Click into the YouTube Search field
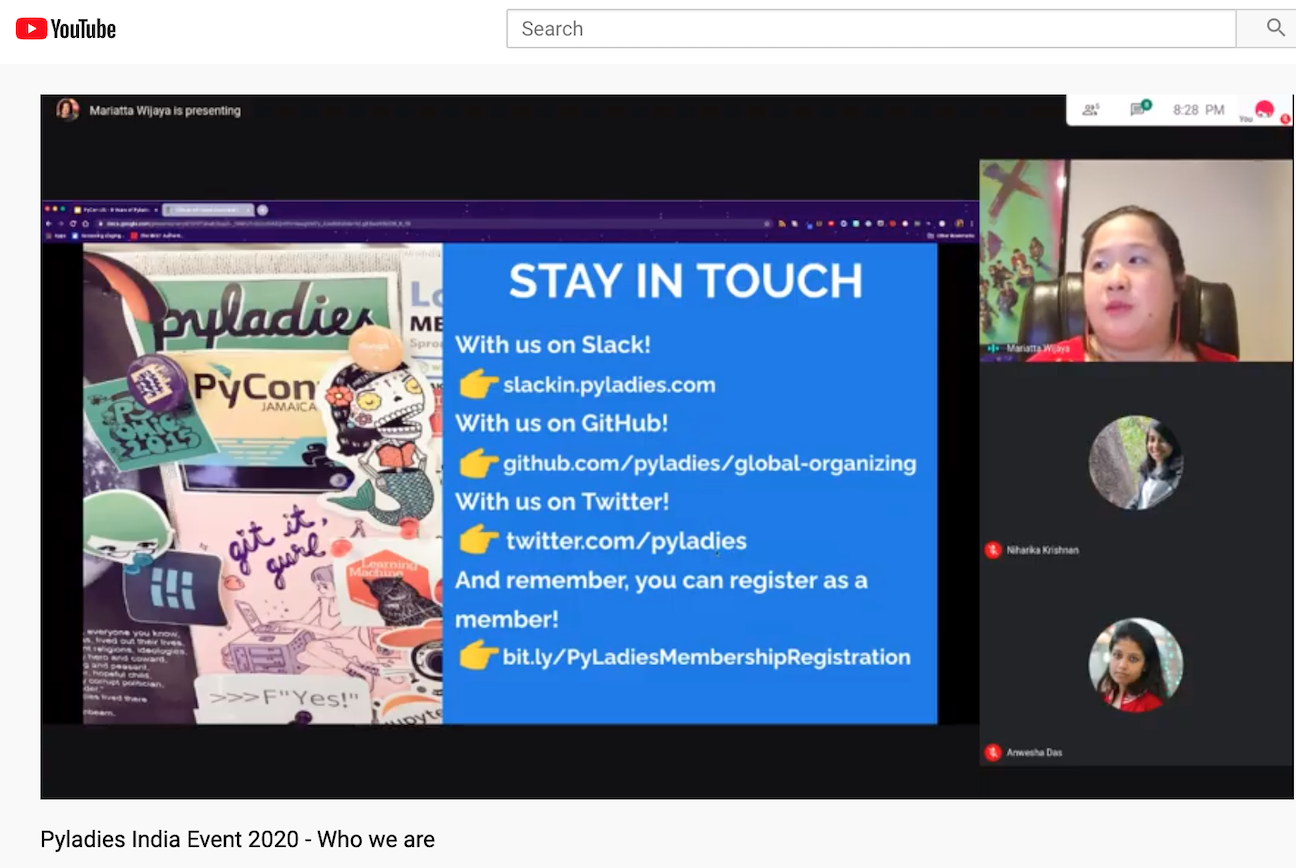 [x=871, y=29]
